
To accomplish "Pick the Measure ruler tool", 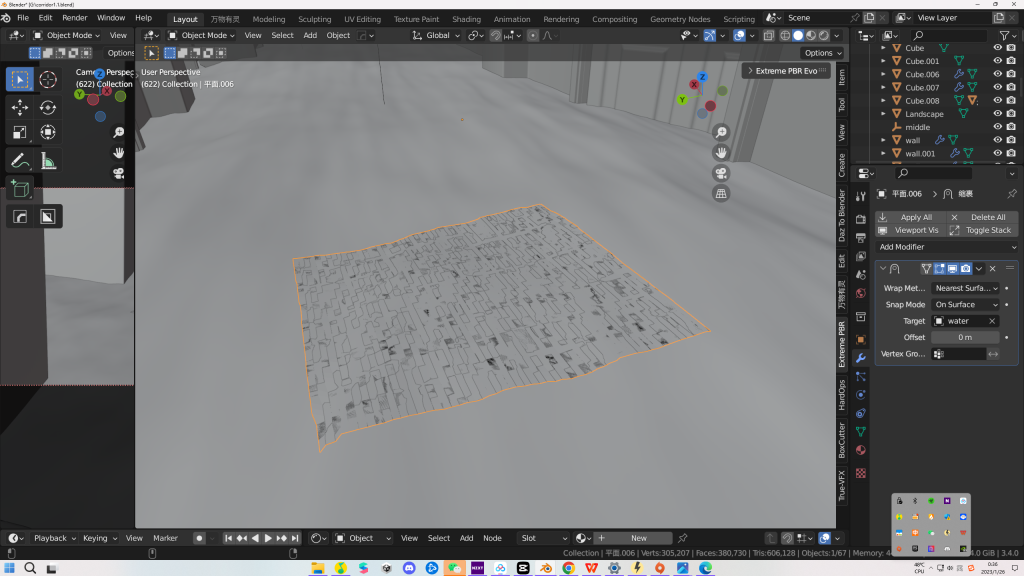I will [48, 161].
